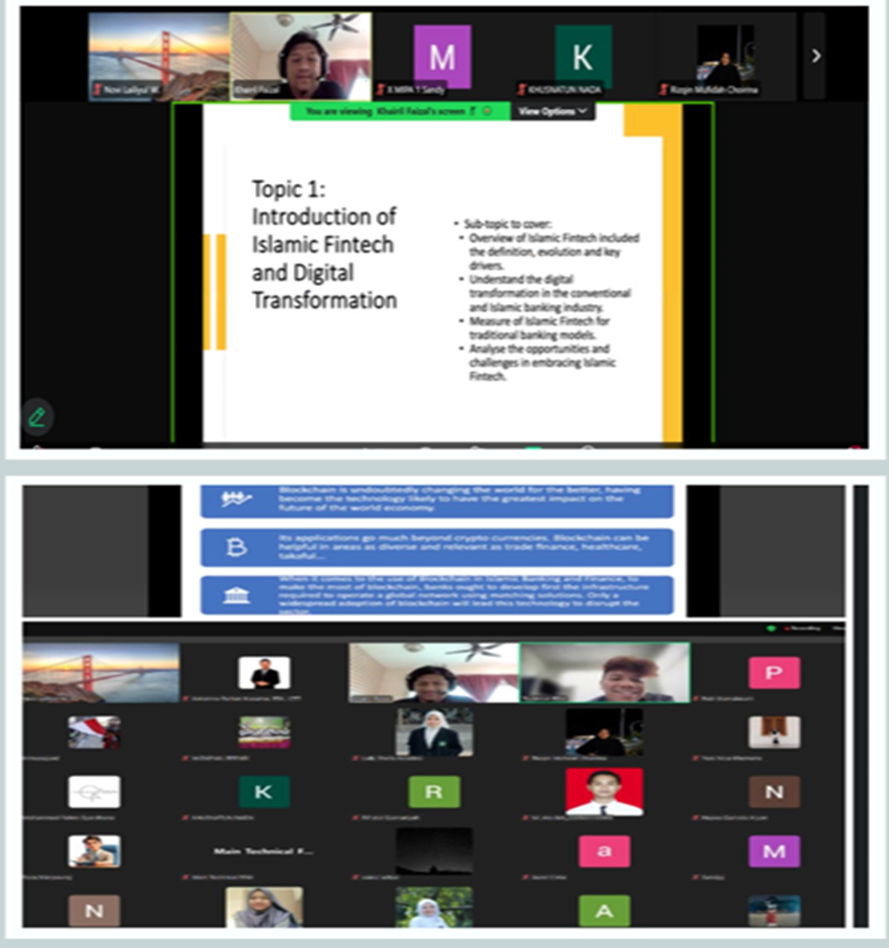Select the pink lowercase 'a' participant avatar
The height and width of the screenshot is (948, 889).
pyautogui.click(x=604, y=851)
